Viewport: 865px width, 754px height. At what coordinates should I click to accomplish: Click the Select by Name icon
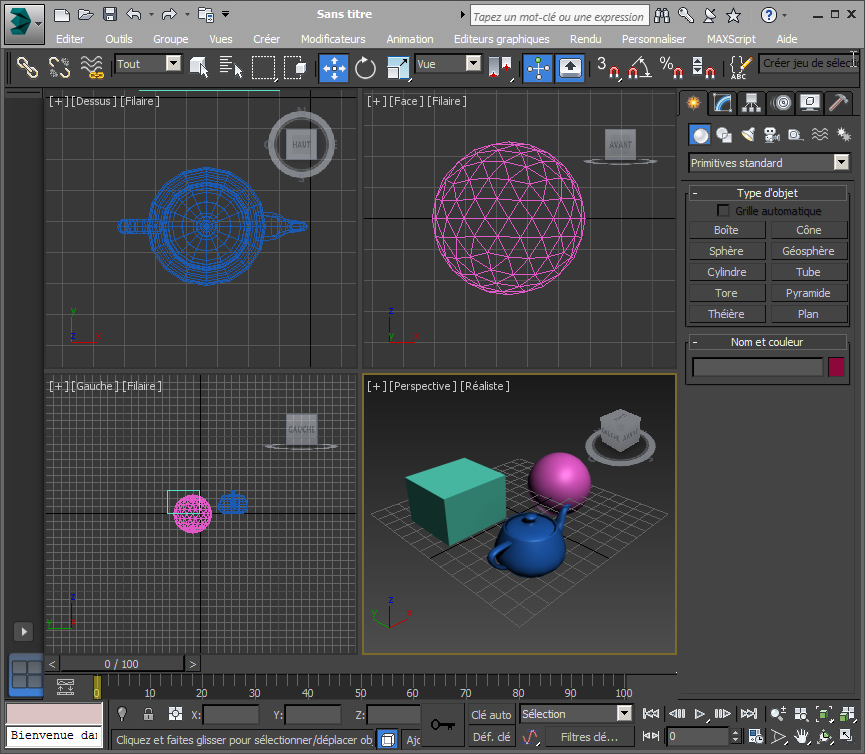(x=231, y=68)
